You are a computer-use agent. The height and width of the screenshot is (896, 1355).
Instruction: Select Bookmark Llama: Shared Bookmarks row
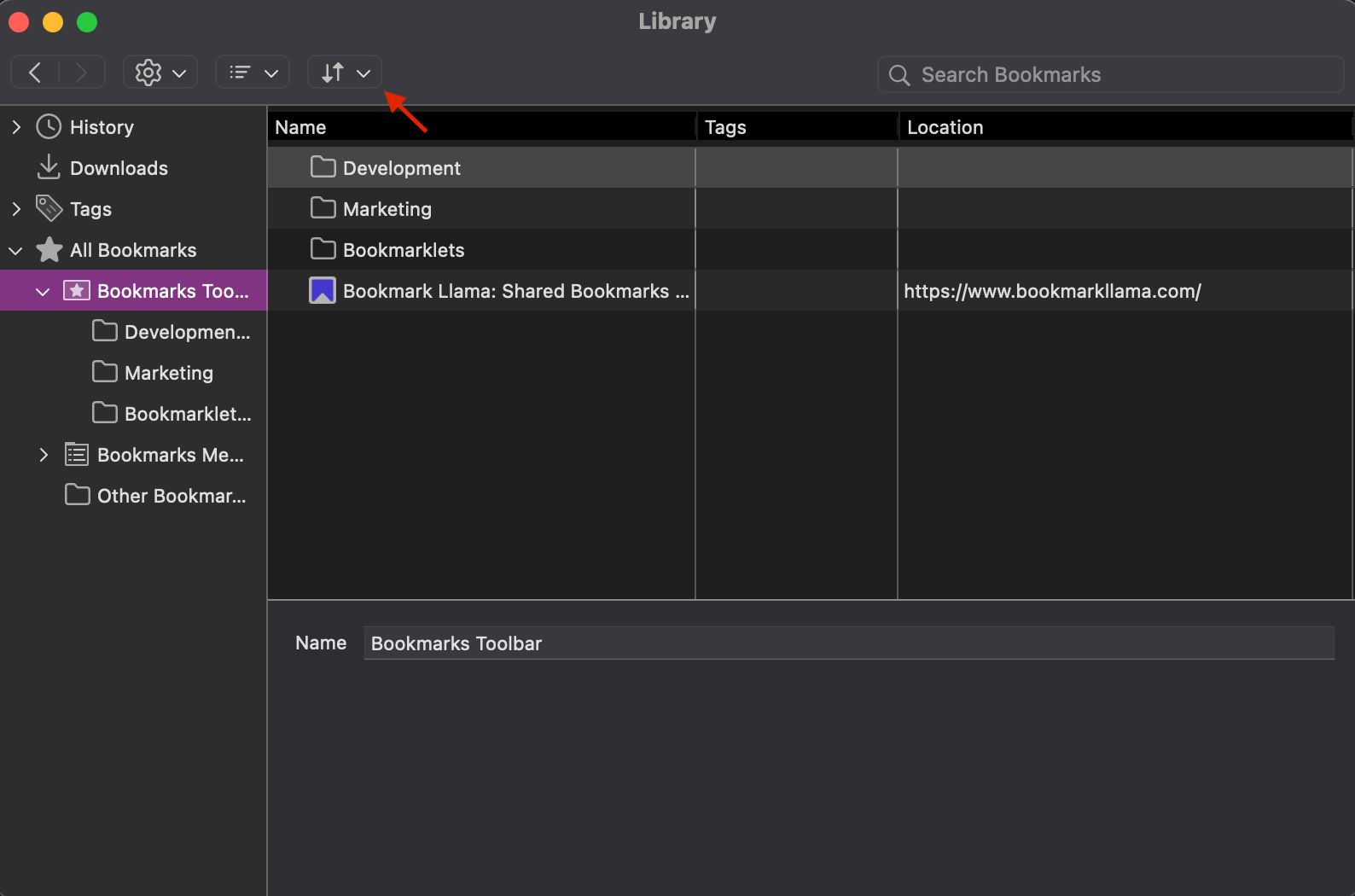pyautogui.click(x=810, y=290)
